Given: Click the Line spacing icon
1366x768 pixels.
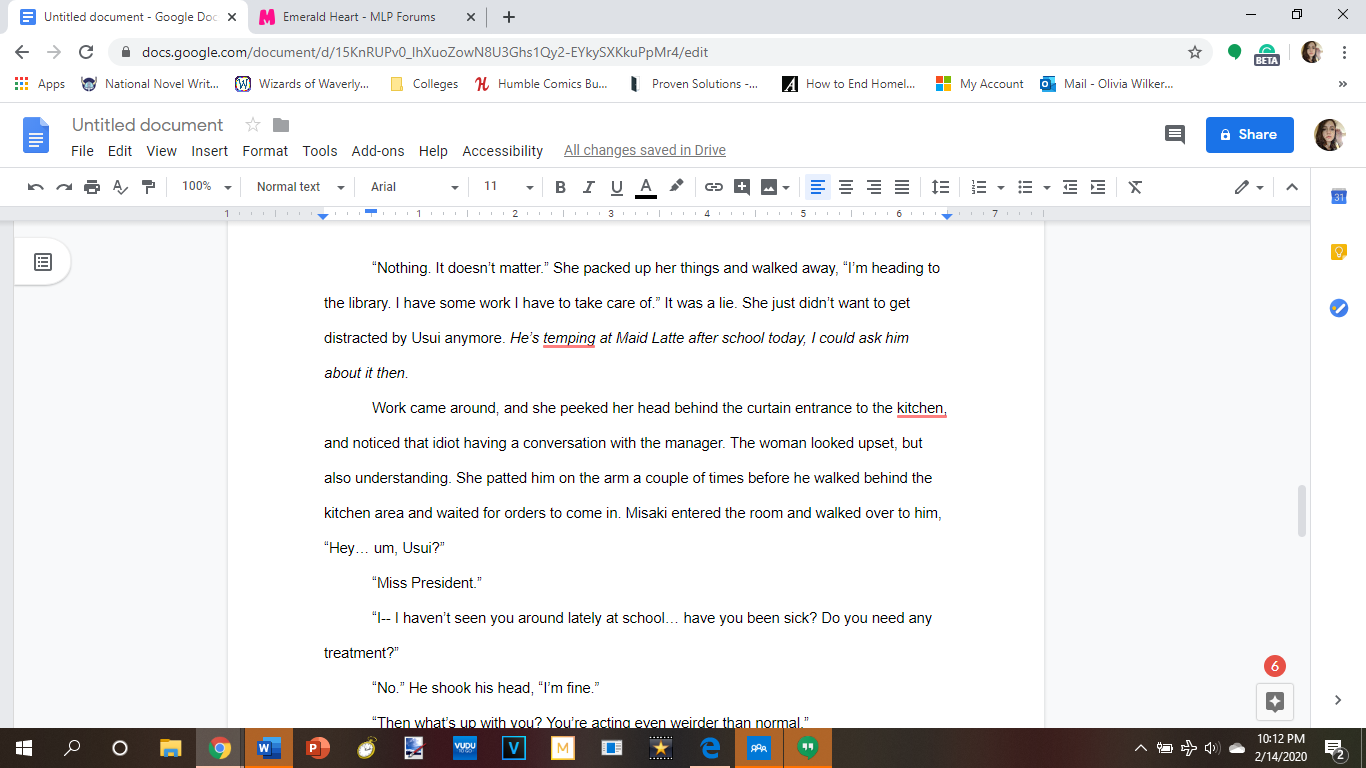Looking at the screenshot, I should pos(940,187).
